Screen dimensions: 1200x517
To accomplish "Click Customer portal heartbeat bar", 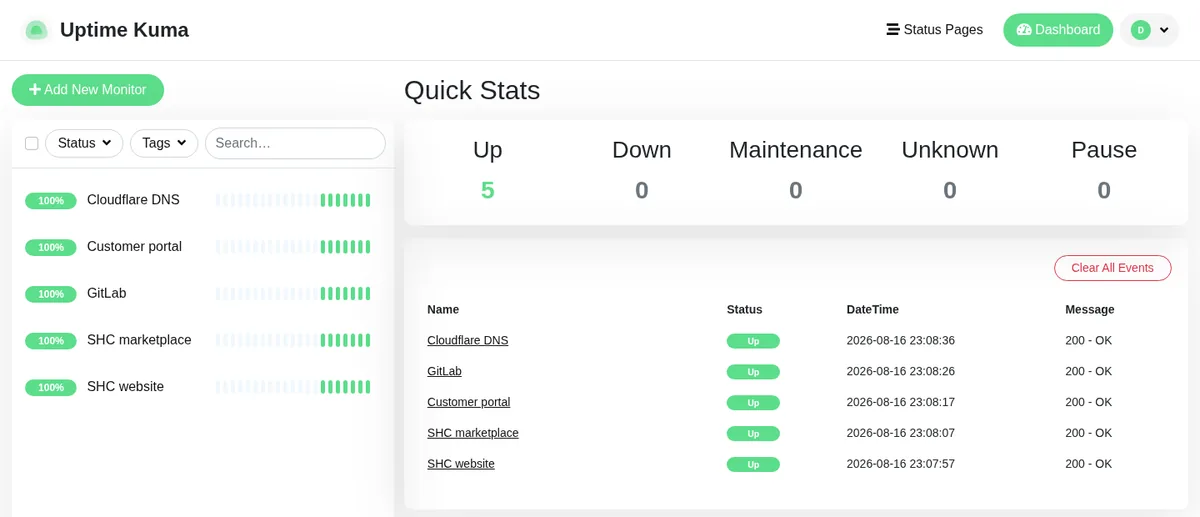I will point(293,247).
